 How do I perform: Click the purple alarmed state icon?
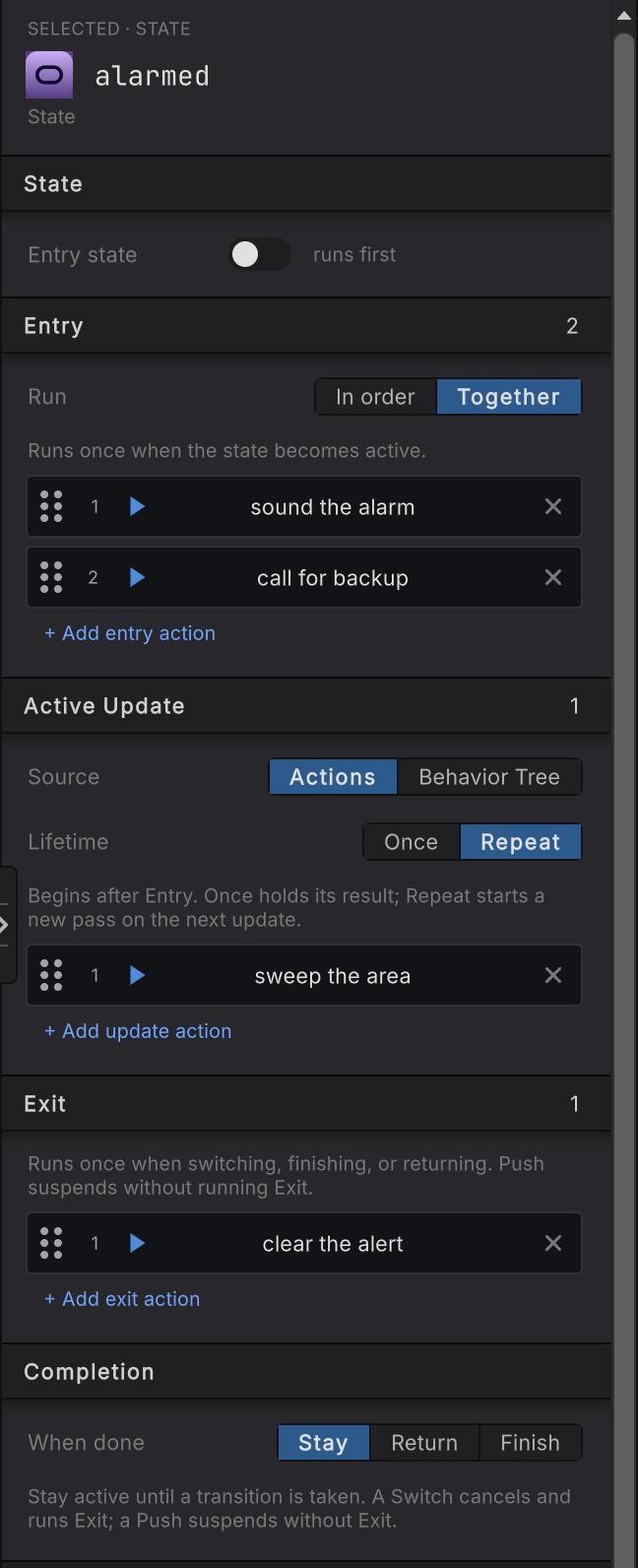point(49,75)
